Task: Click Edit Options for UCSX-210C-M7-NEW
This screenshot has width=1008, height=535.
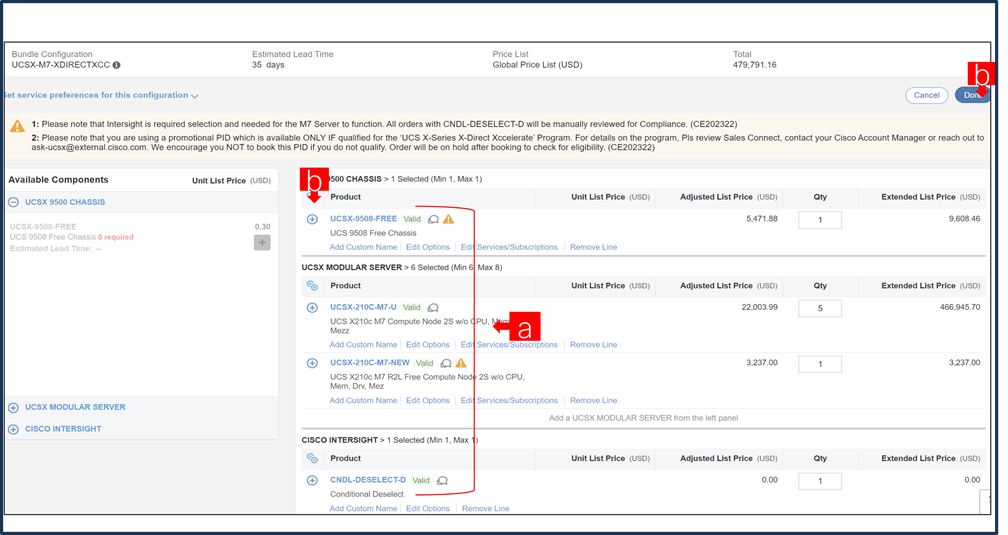Action: point(428,401)
